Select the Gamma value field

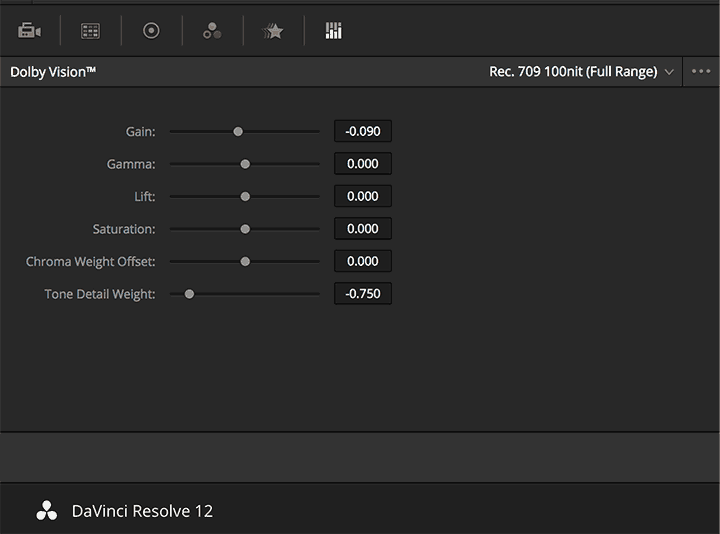click(x=363, y=164)
